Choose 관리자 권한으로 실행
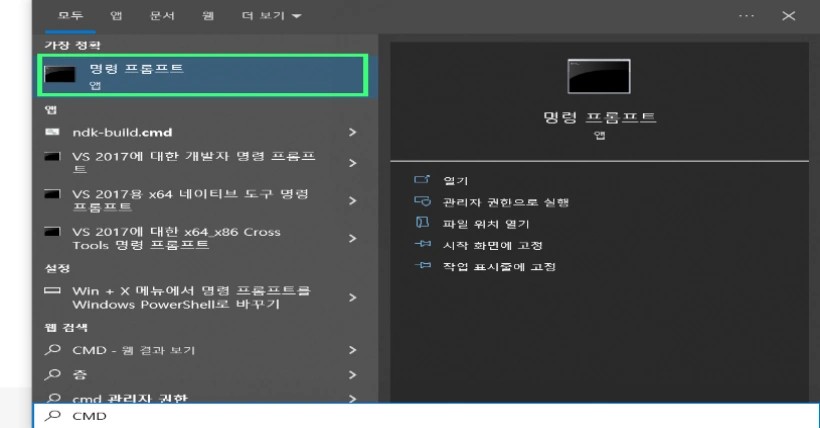The height and width of the screenshot is (428, 820). (x=506, y=202)
